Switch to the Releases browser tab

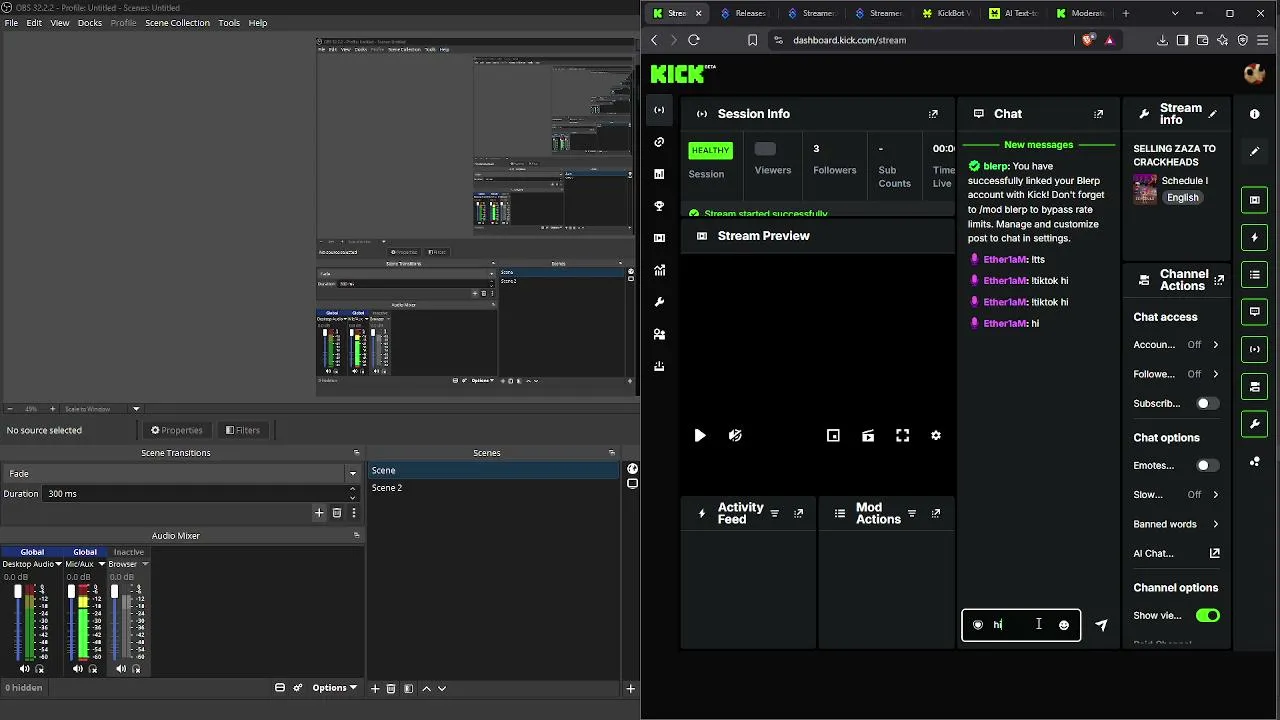pos(747,13)
